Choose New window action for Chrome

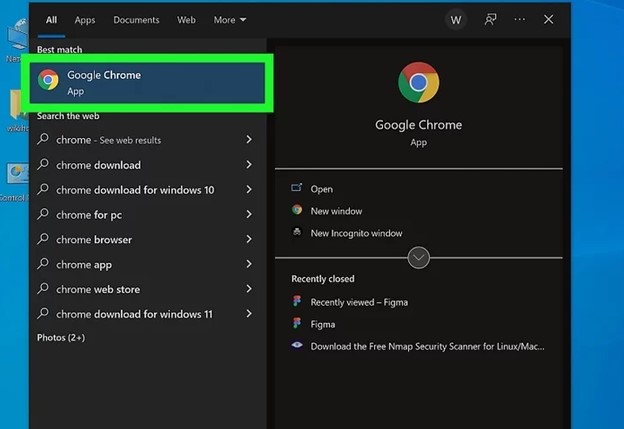tap(336, 211)
